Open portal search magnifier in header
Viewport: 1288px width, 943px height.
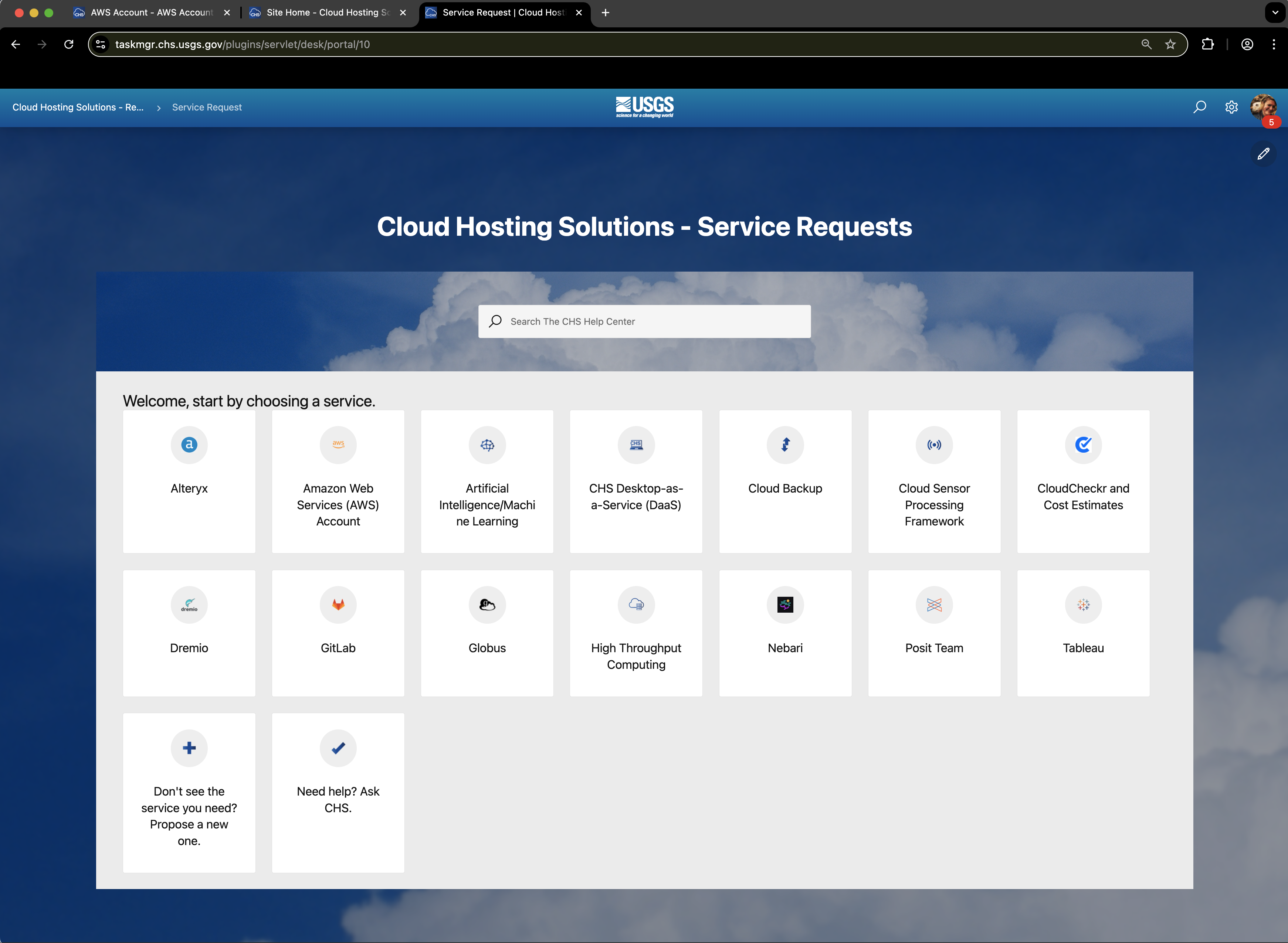[x=1200, y=107]
